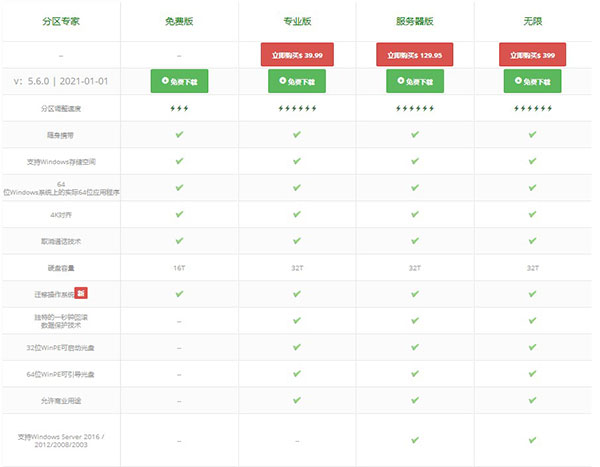Click the 立即购买 $39.99 button
The height and width of the screenshot is (467, 600).
pyautogui.click(x=297, y=54)
